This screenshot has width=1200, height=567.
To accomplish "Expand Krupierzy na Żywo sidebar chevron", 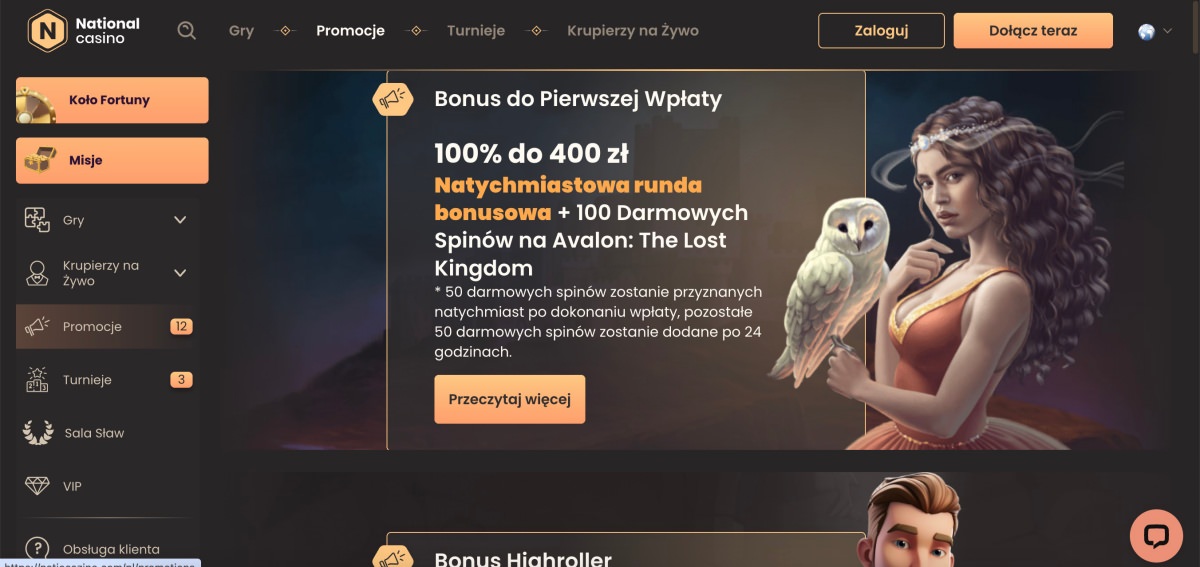I will [x=180, y=273].
